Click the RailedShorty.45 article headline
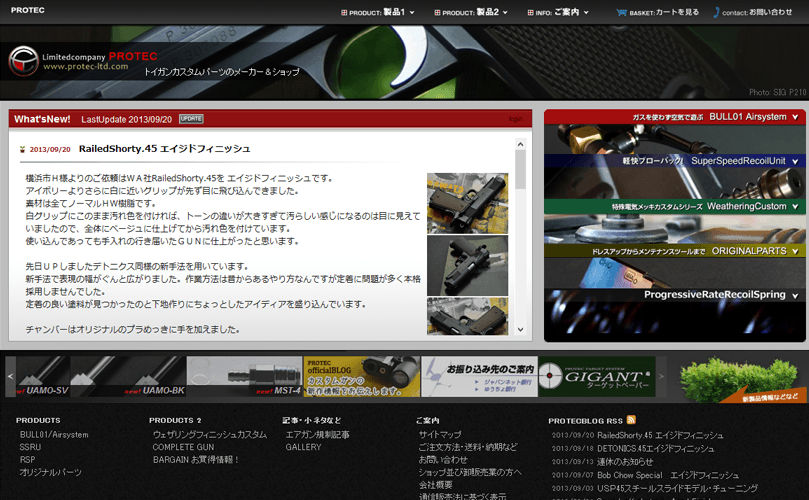The image size is (809, 500). (165, 149)
